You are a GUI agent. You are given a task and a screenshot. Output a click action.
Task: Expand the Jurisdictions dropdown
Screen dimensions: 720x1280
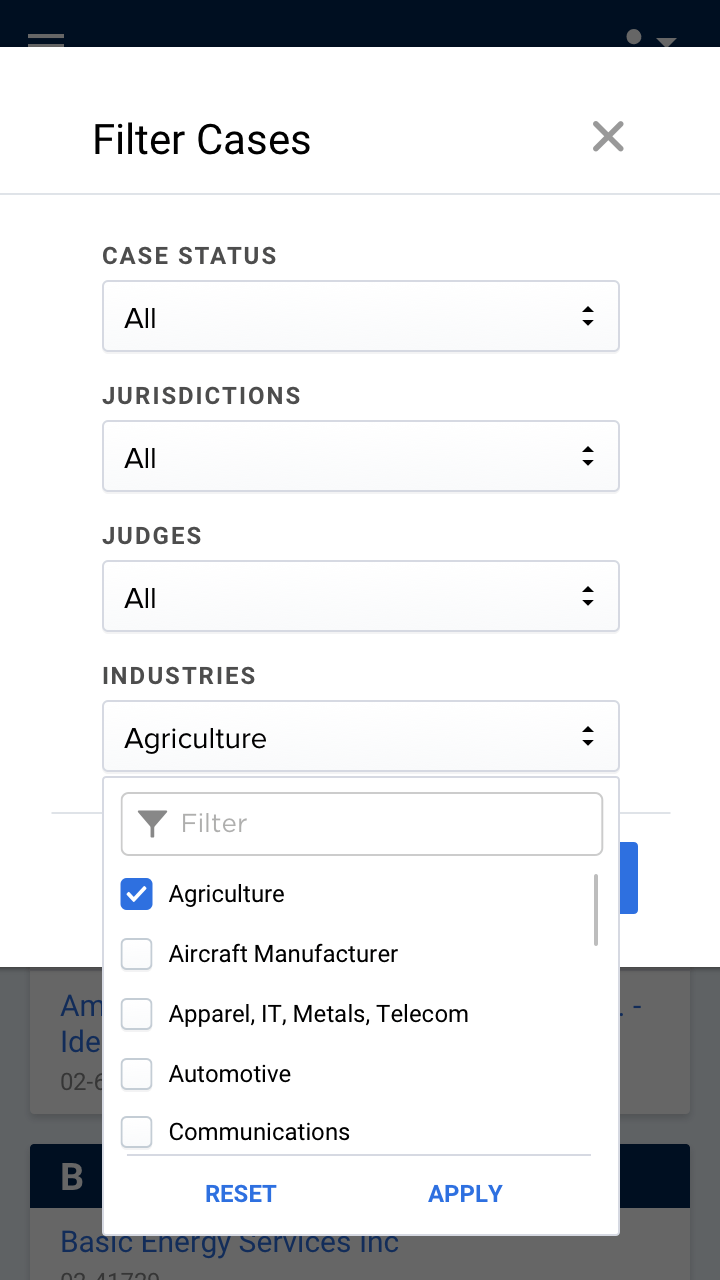coord(360,457)
